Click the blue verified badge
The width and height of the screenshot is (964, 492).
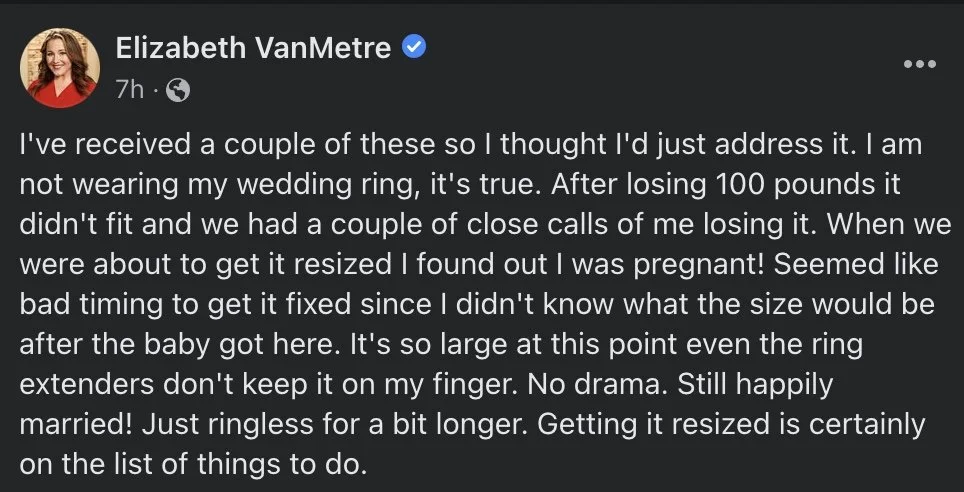(x=414, y=46)
